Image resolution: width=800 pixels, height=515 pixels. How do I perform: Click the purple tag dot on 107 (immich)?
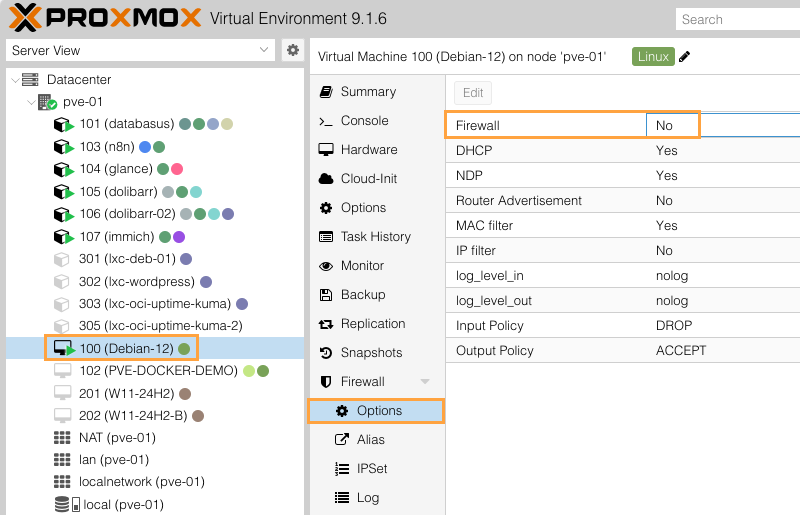tap(179, 237)
